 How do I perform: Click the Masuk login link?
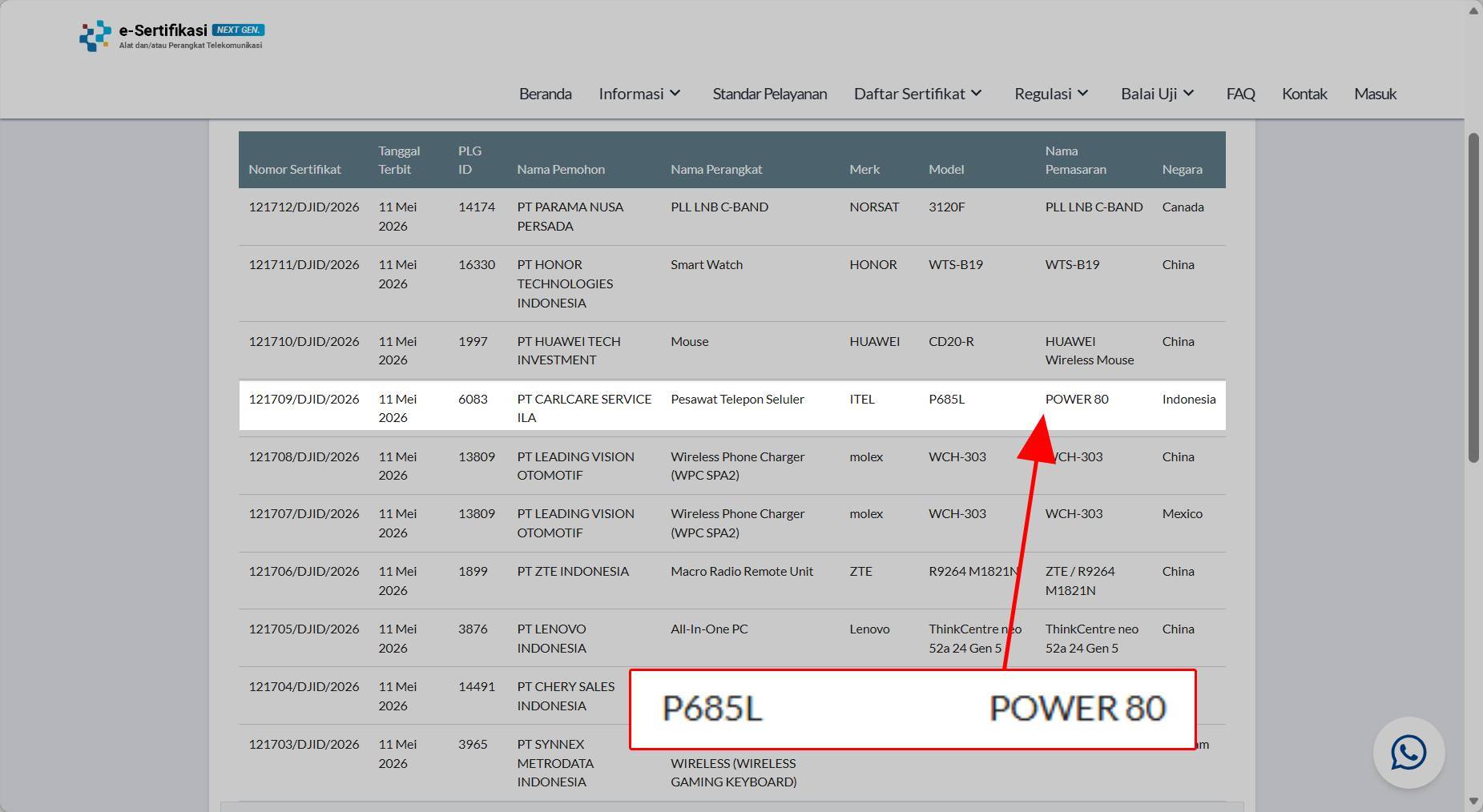[1375, 94]
